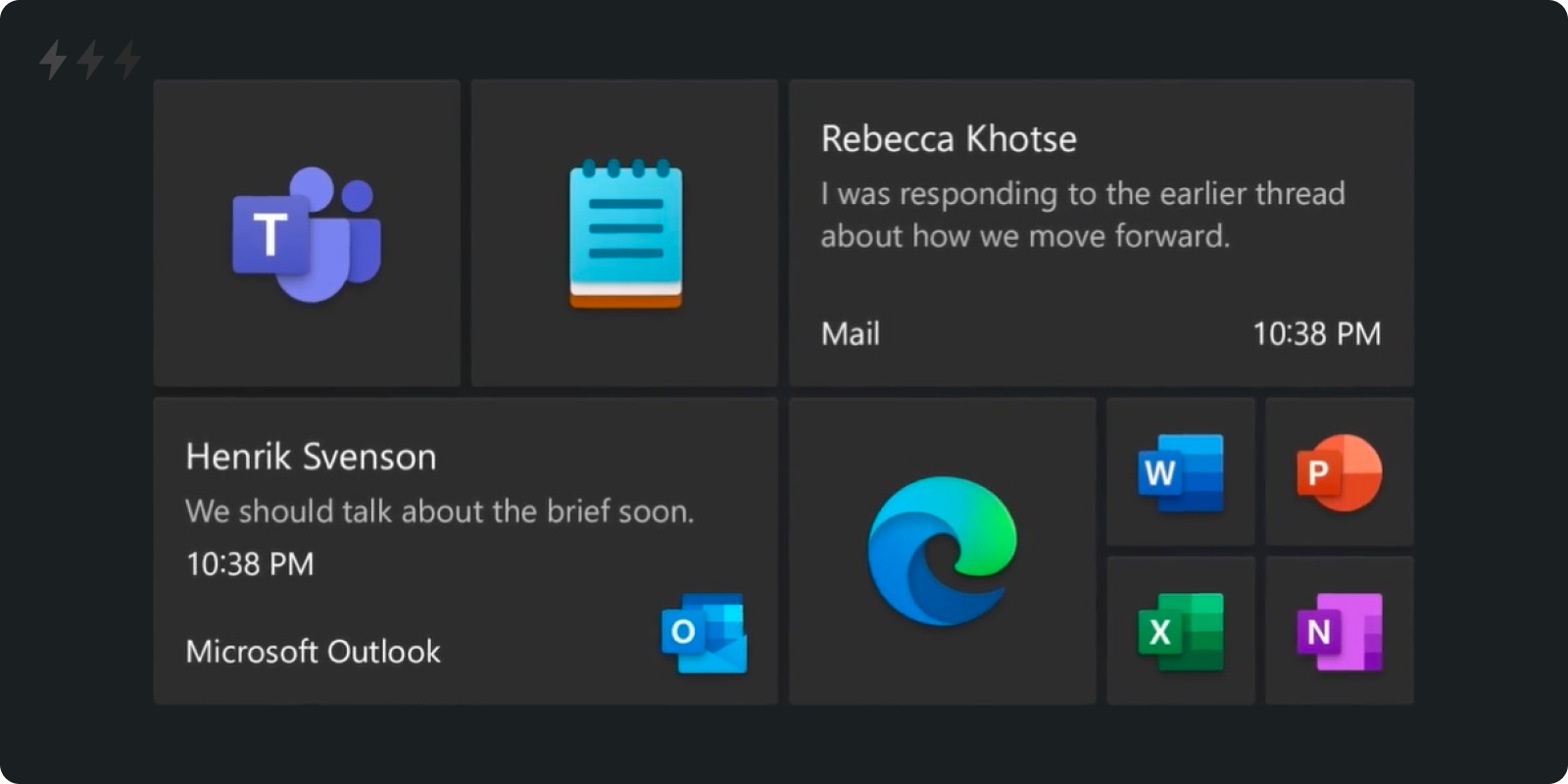
Task: Open Rebecca Khotse's mail message
Action: coord(1102,233)
